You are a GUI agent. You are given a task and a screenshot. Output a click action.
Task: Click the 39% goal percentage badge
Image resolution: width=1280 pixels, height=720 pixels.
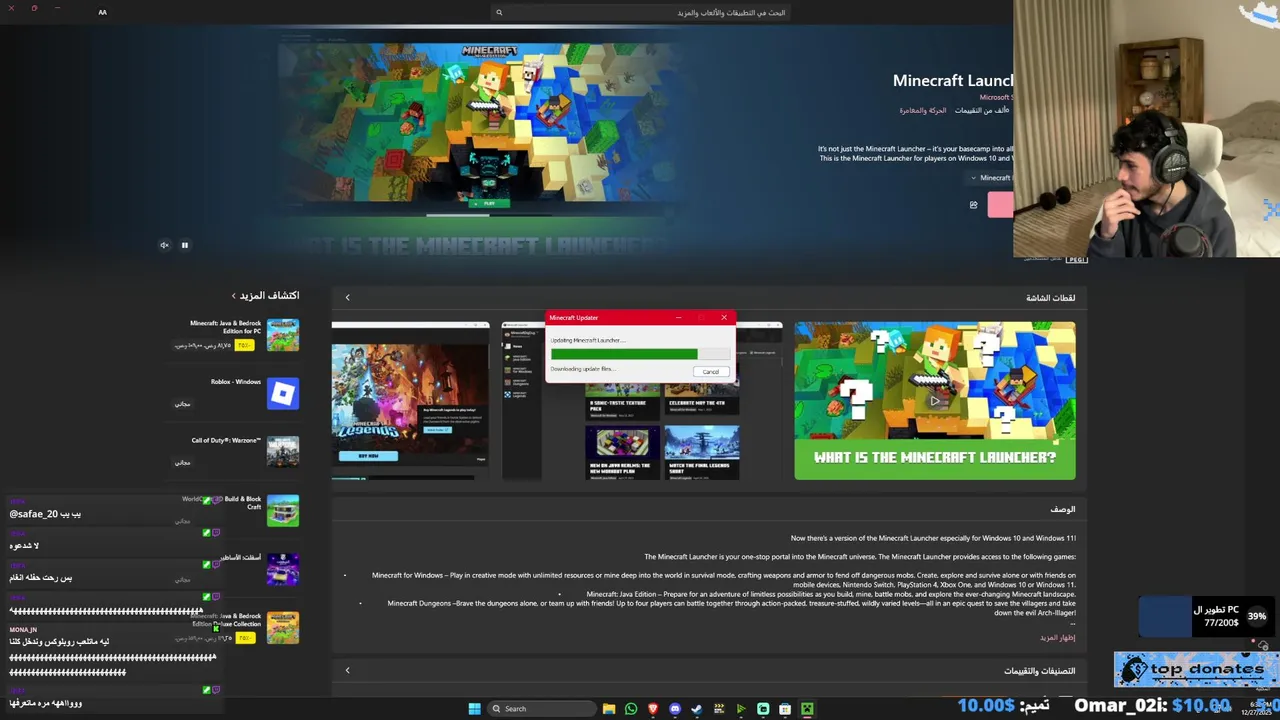pyautogui.click(x=1256, y=616)
